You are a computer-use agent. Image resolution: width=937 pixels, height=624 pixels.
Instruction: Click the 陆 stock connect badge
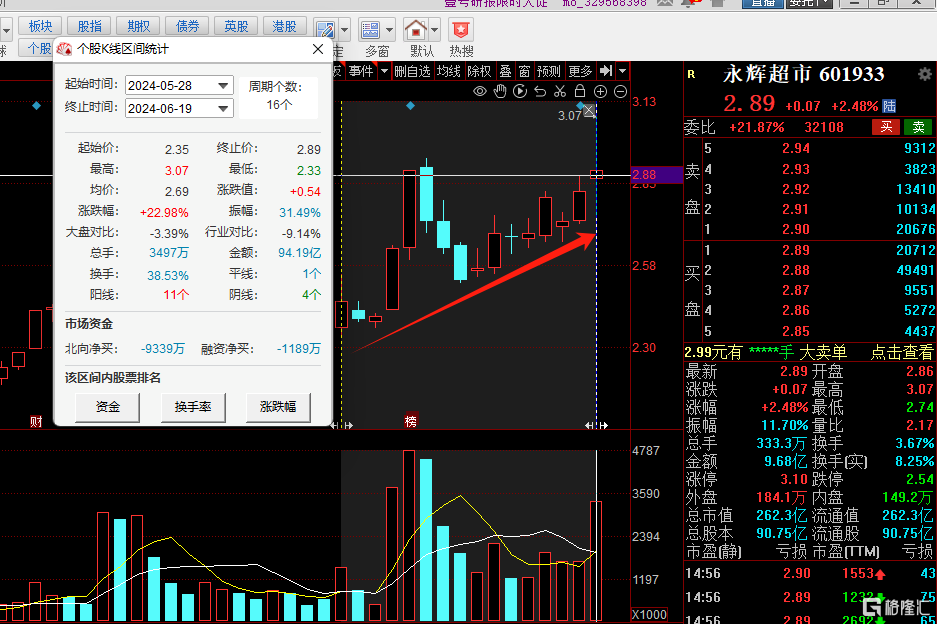pos(889,106)
